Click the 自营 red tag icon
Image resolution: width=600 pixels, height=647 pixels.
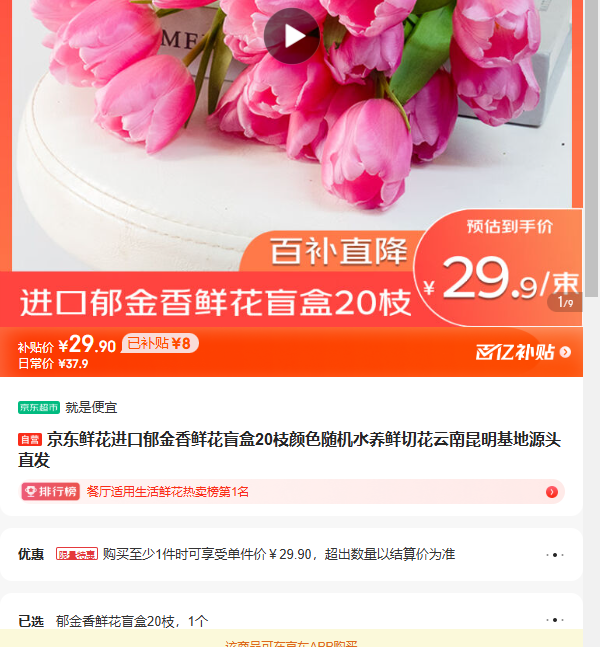pos(30,439)
